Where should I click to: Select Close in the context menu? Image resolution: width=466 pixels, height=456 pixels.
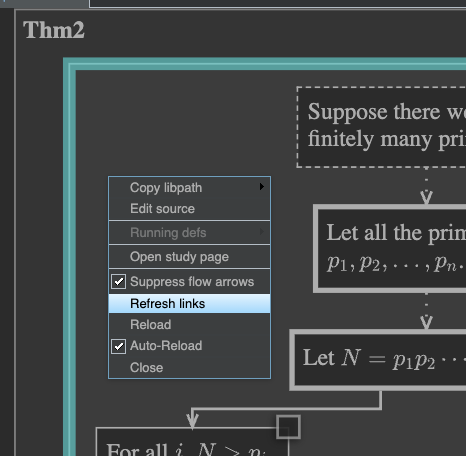pyautogui.click(x=189, y=368)
